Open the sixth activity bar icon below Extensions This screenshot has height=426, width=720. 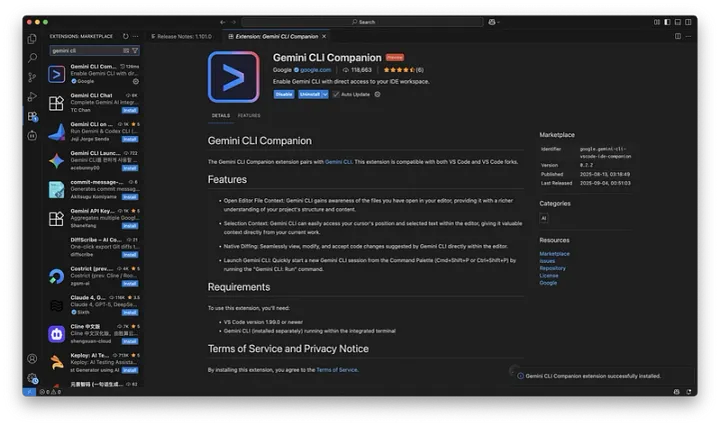[x=32, y=135]
